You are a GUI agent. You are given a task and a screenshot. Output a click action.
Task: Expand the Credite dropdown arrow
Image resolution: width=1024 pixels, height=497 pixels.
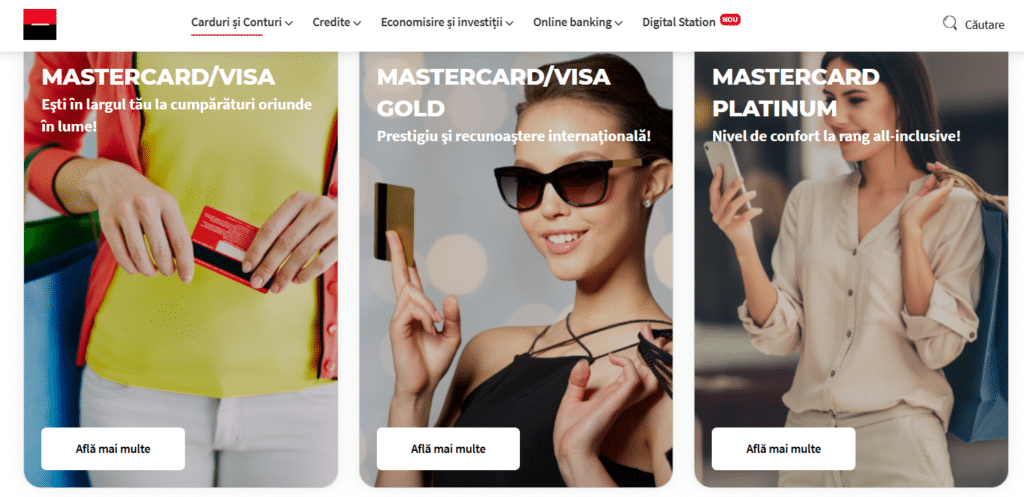click(357, 24)
